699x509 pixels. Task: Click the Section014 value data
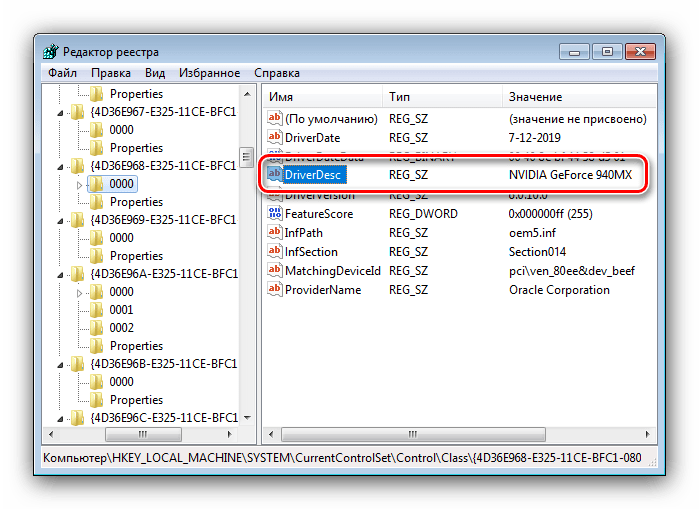point(537,252)
